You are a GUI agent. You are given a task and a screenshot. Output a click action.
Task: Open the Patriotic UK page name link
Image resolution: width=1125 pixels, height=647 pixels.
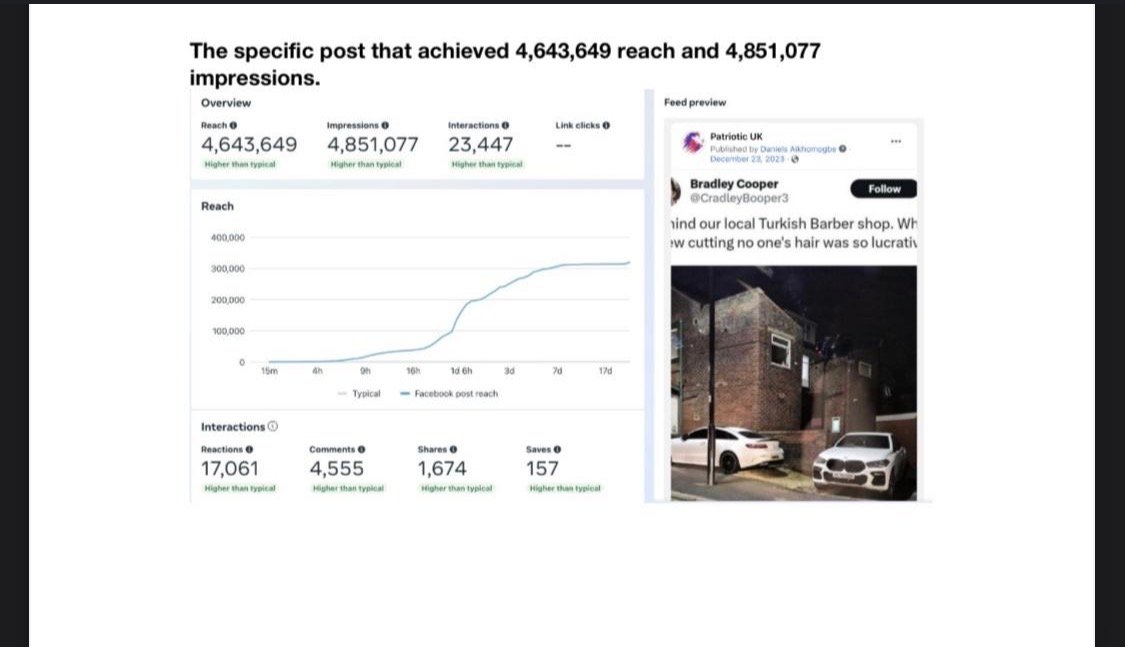(736, 136)
